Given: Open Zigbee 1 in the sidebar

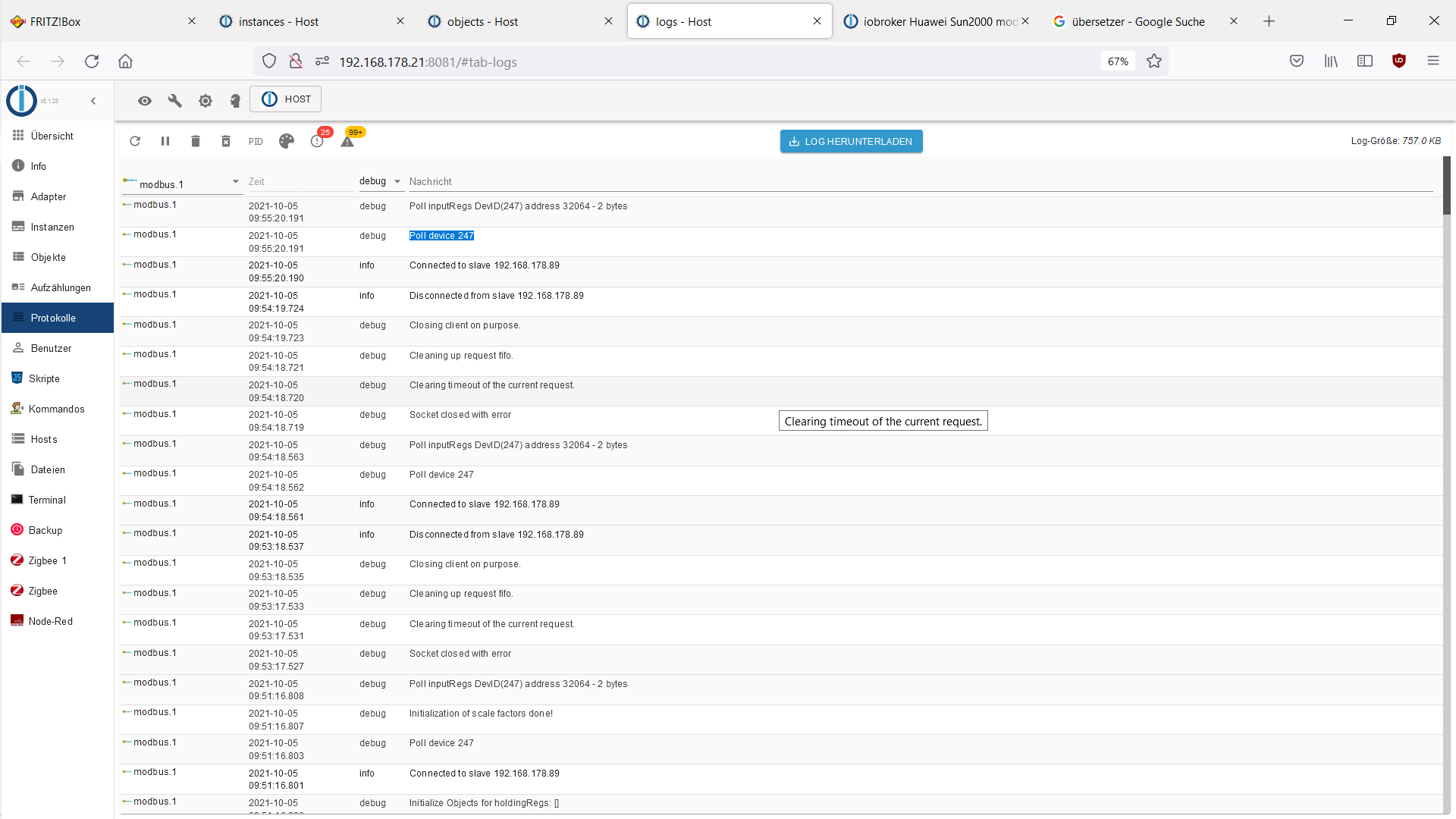Looking at the screenshot, I should point(58,560).
